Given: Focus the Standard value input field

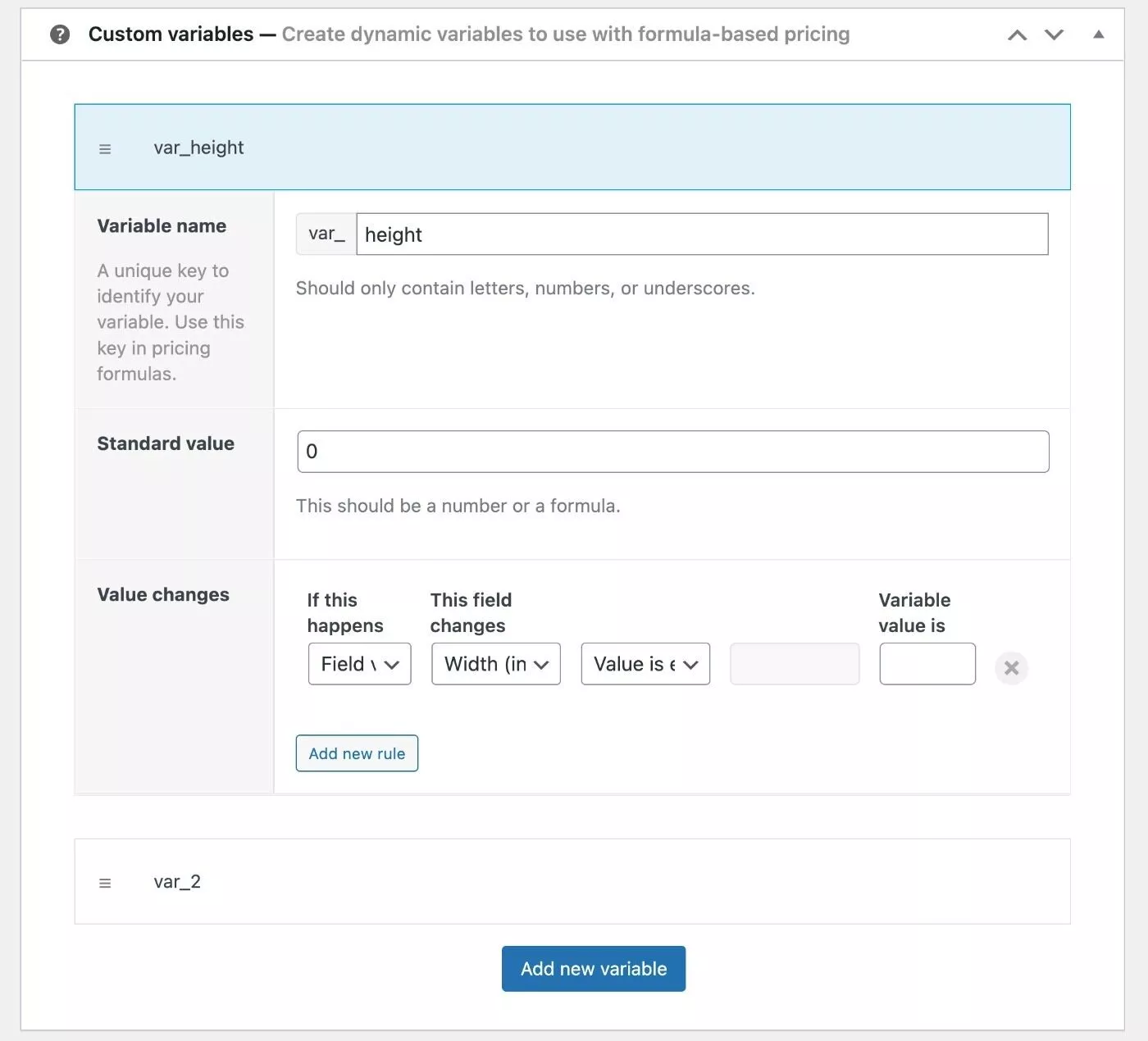Looking at the screenshot, I should click(673, 452).
